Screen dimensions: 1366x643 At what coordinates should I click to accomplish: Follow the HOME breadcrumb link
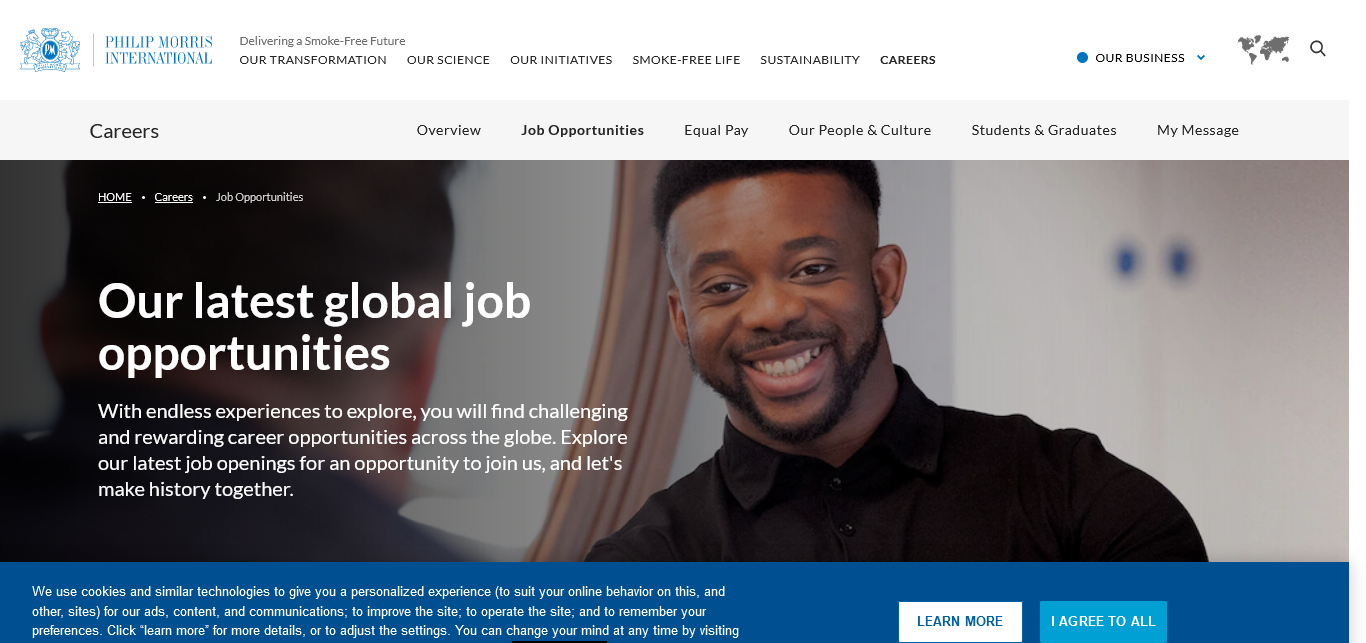click(115, 197)
